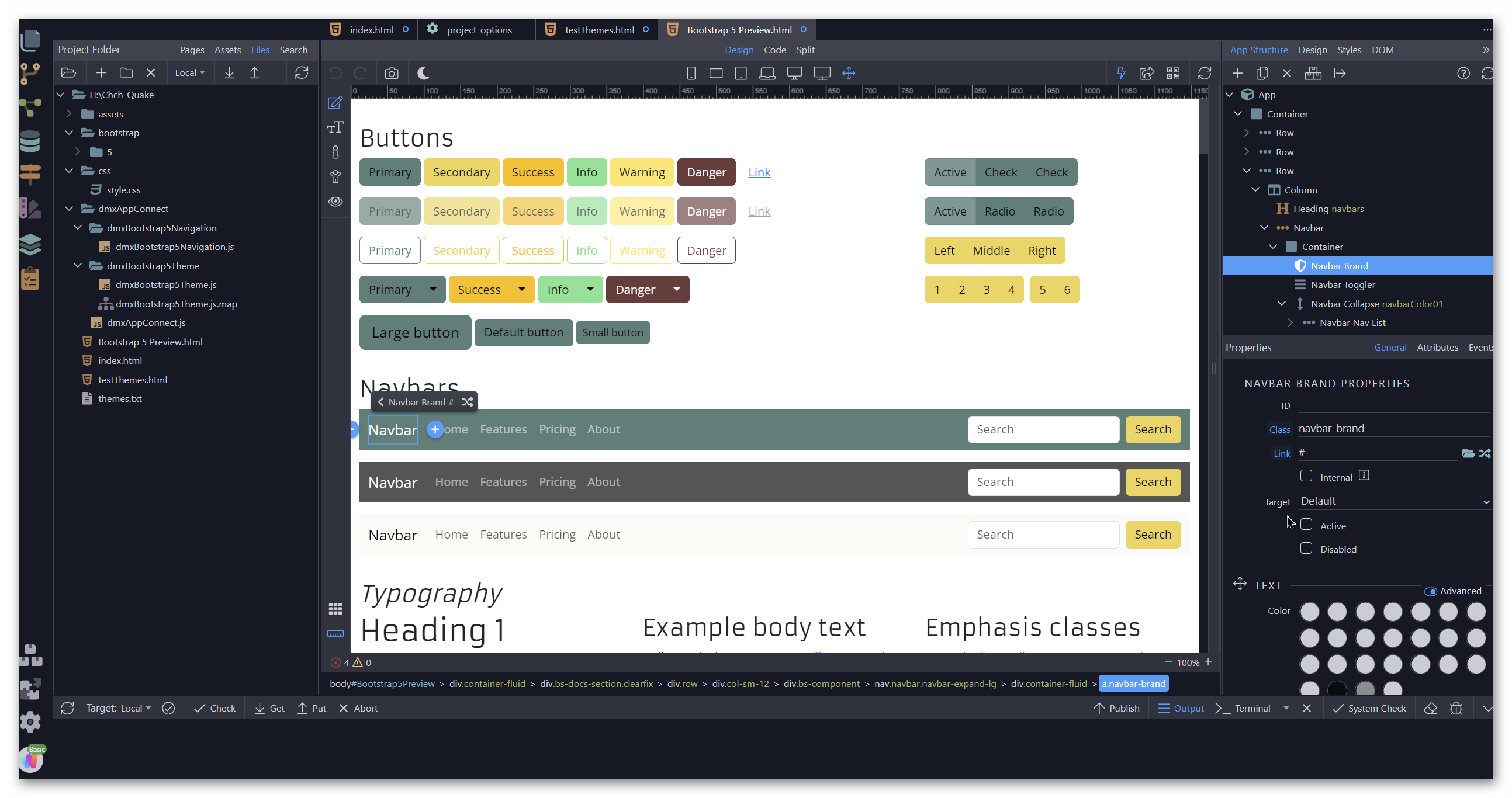Select the first Color swatch

coord(1309,612)
